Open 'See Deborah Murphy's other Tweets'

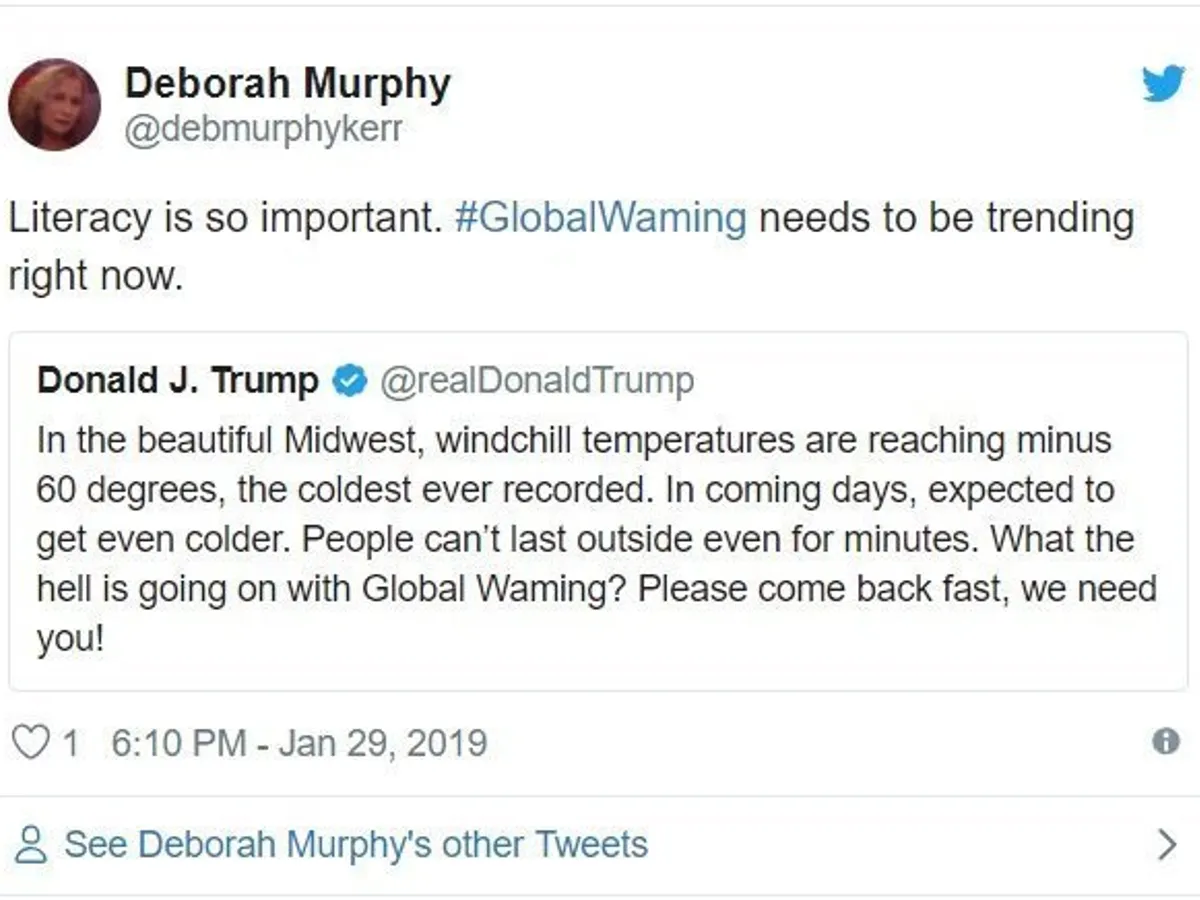coord(356,845)
